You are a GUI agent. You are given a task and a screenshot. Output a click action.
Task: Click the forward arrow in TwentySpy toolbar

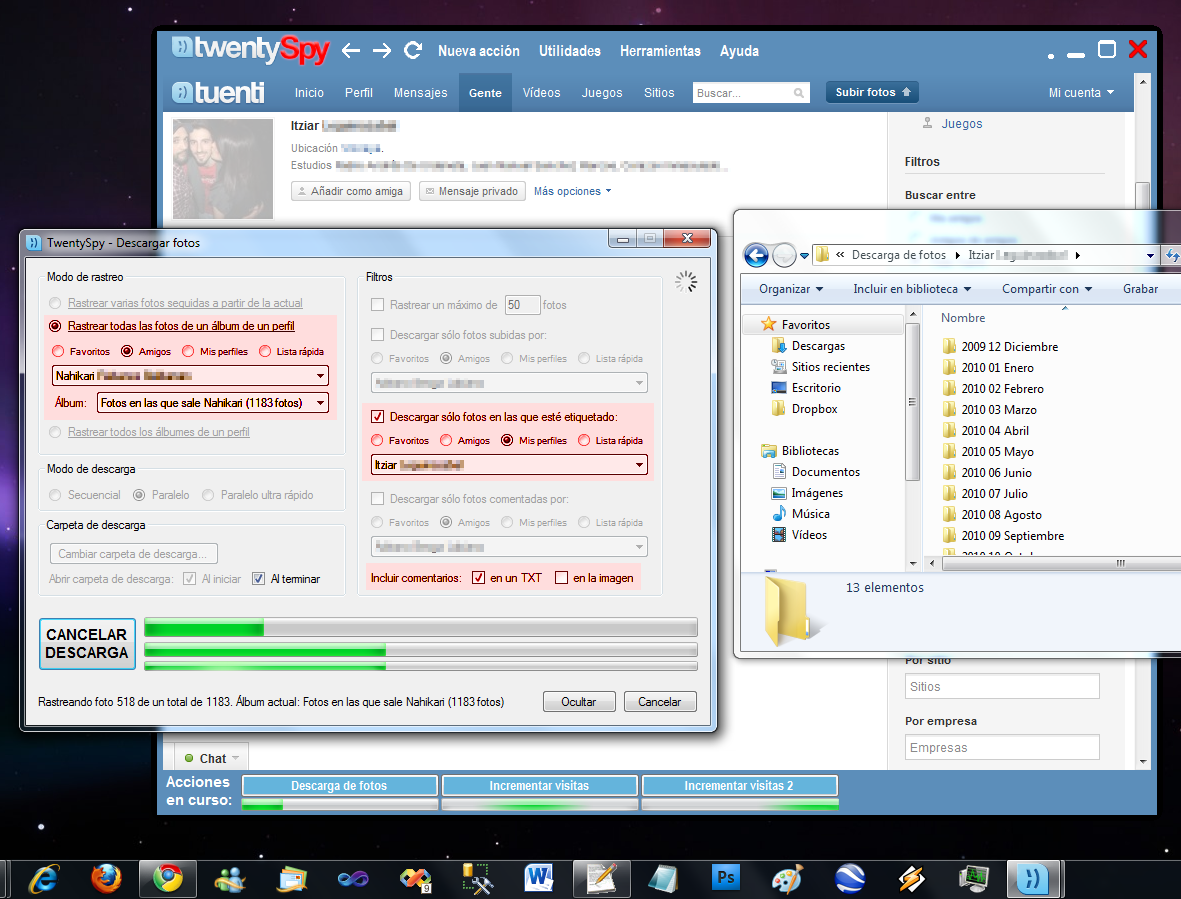pos(382,50)
